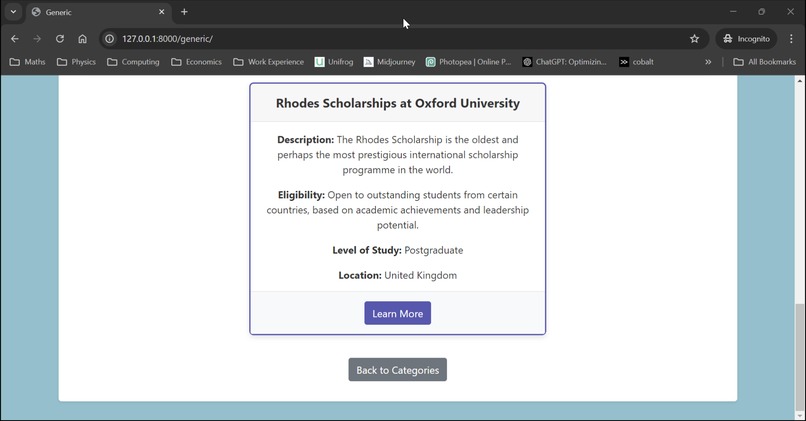Open the Chrome three-dot menu
806x421 pixels.
791,39
